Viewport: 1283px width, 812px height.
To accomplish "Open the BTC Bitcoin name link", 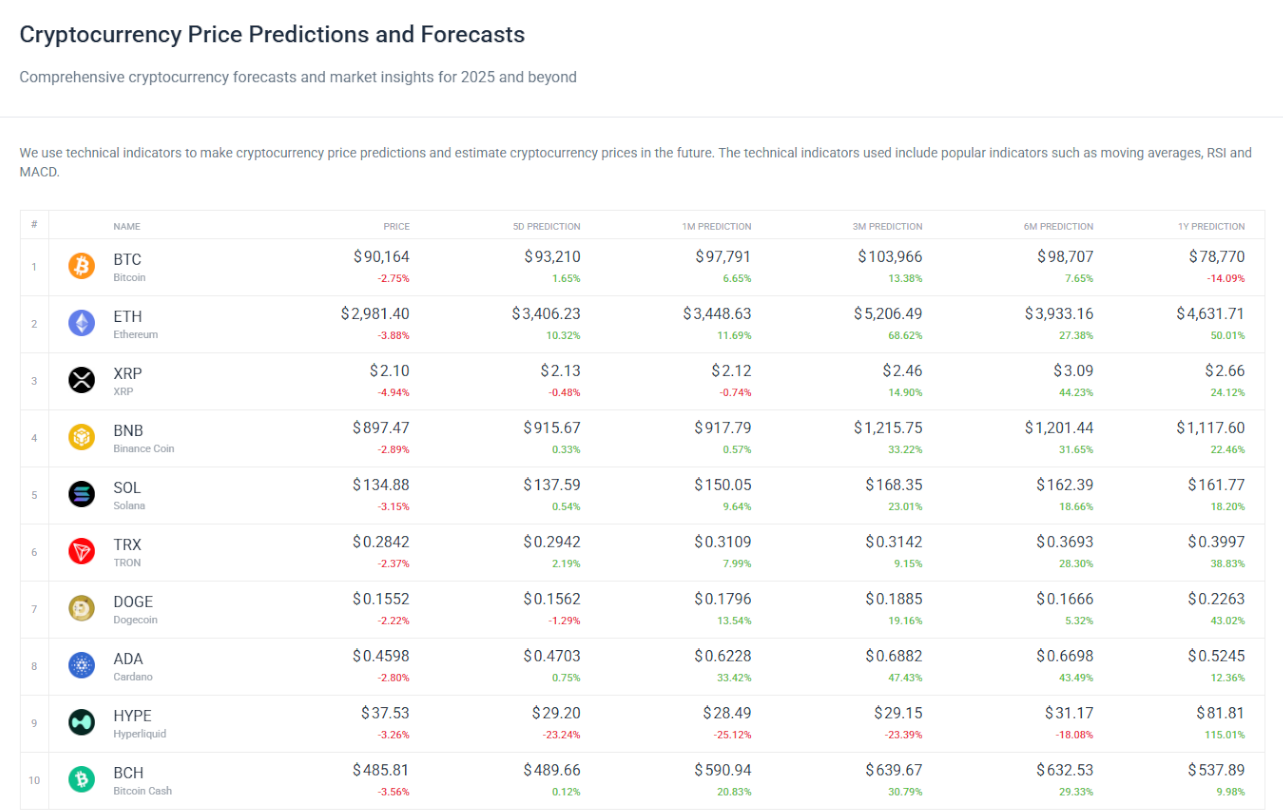I will (x=128, y=266).
